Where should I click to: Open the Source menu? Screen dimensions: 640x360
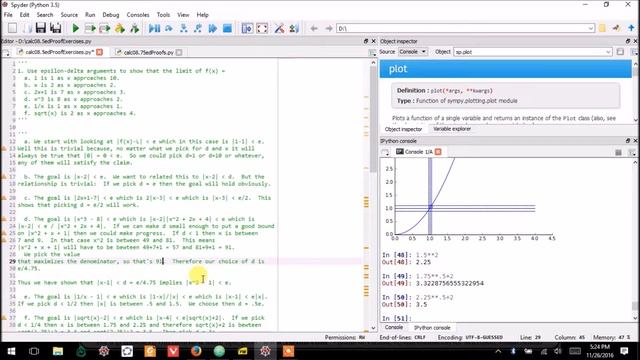(x=69, y=15)
